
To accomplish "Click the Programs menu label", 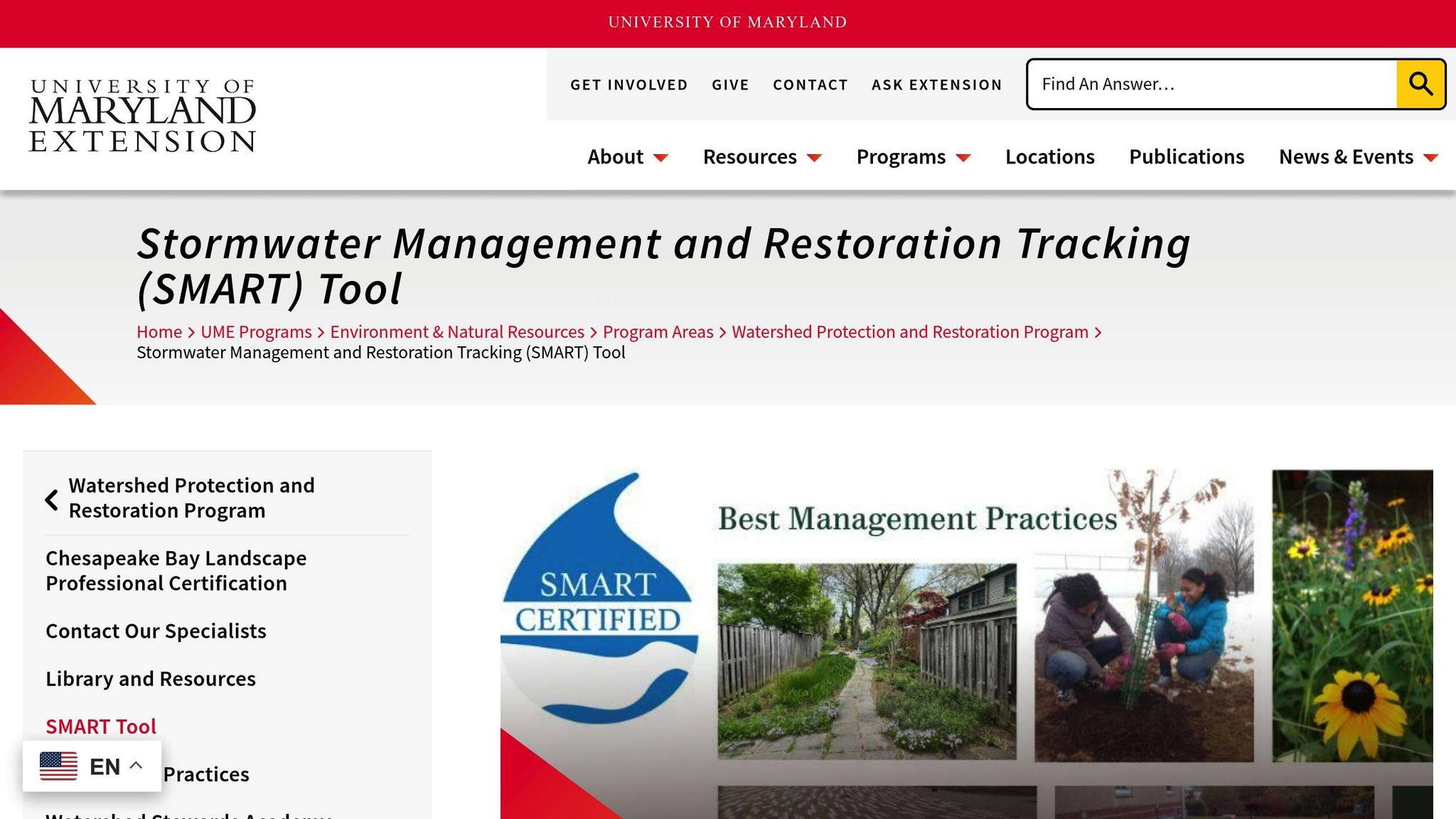I will pos(901,156).
